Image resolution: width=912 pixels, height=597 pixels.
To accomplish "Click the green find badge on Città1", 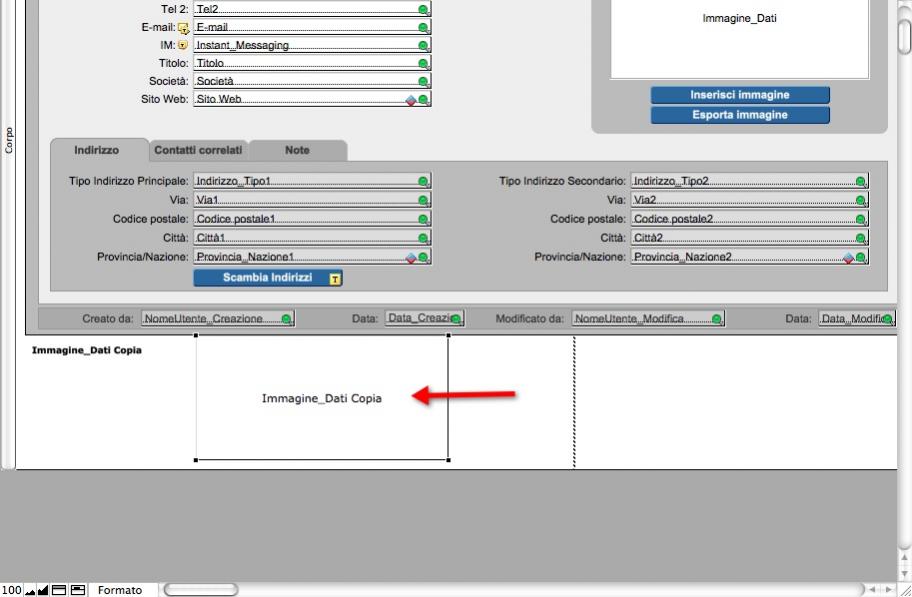I will pyautogui.click(x=423, y=238).
